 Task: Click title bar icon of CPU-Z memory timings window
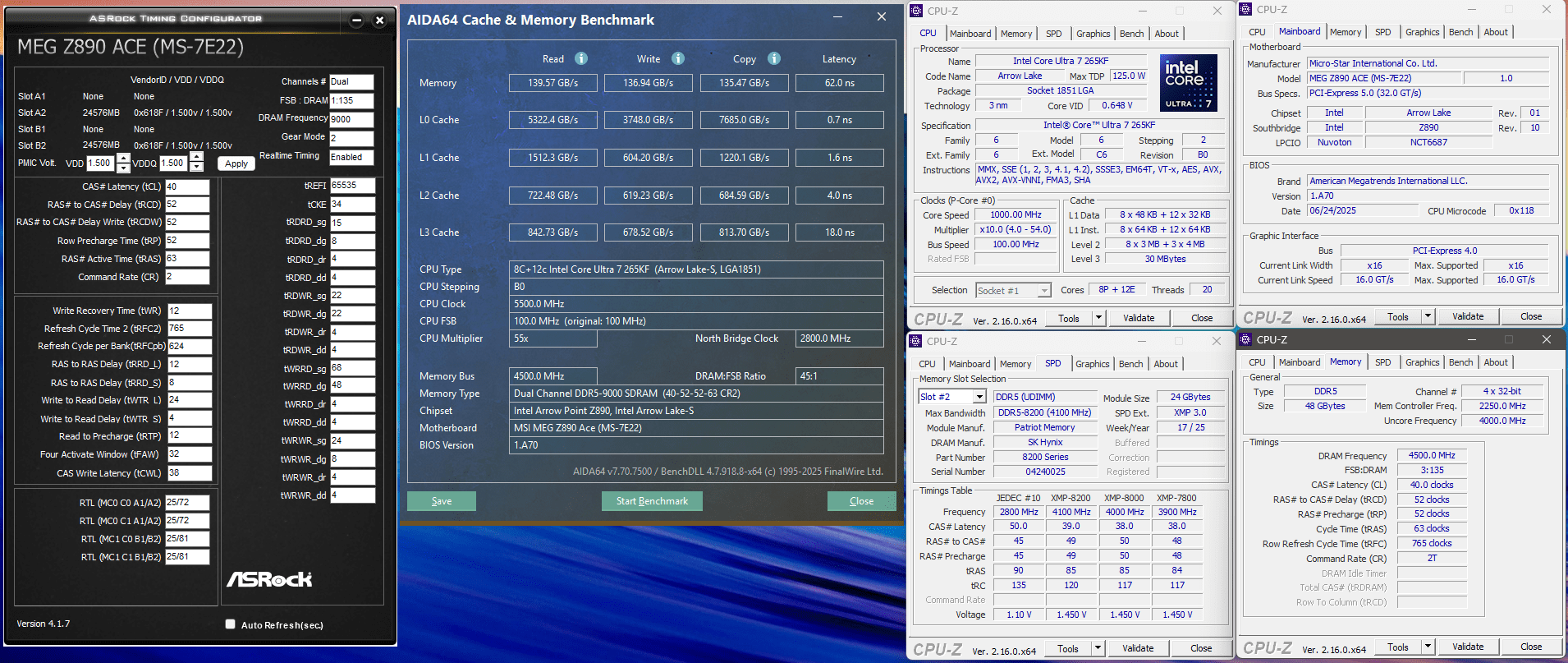(1245, 339)
